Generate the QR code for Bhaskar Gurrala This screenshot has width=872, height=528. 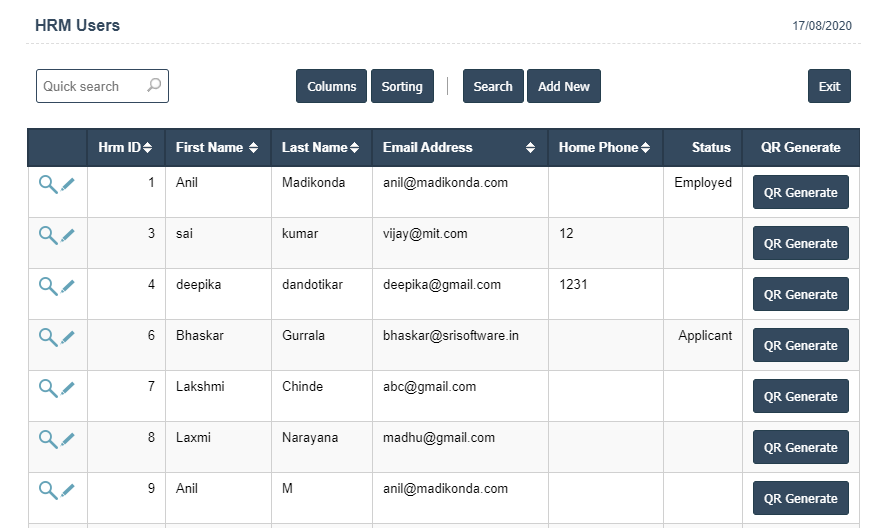tap(800, 346)
